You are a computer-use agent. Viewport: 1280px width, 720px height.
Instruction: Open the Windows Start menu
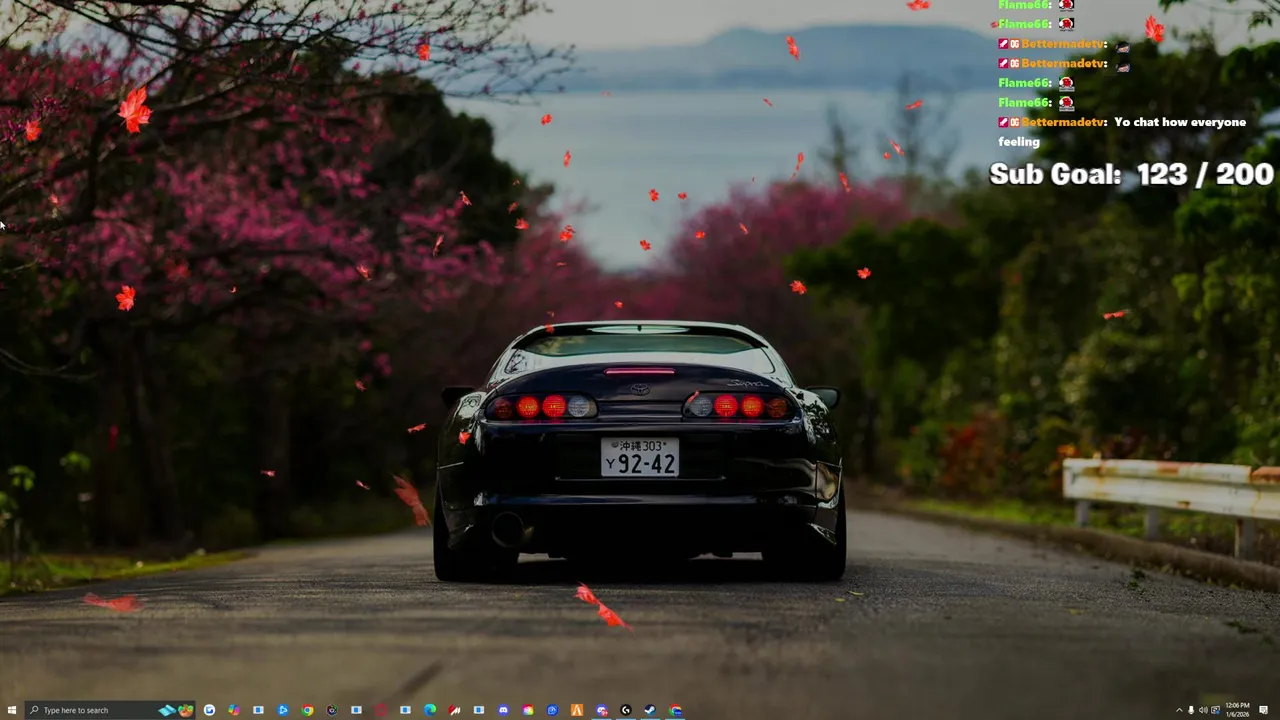(11, 710)
